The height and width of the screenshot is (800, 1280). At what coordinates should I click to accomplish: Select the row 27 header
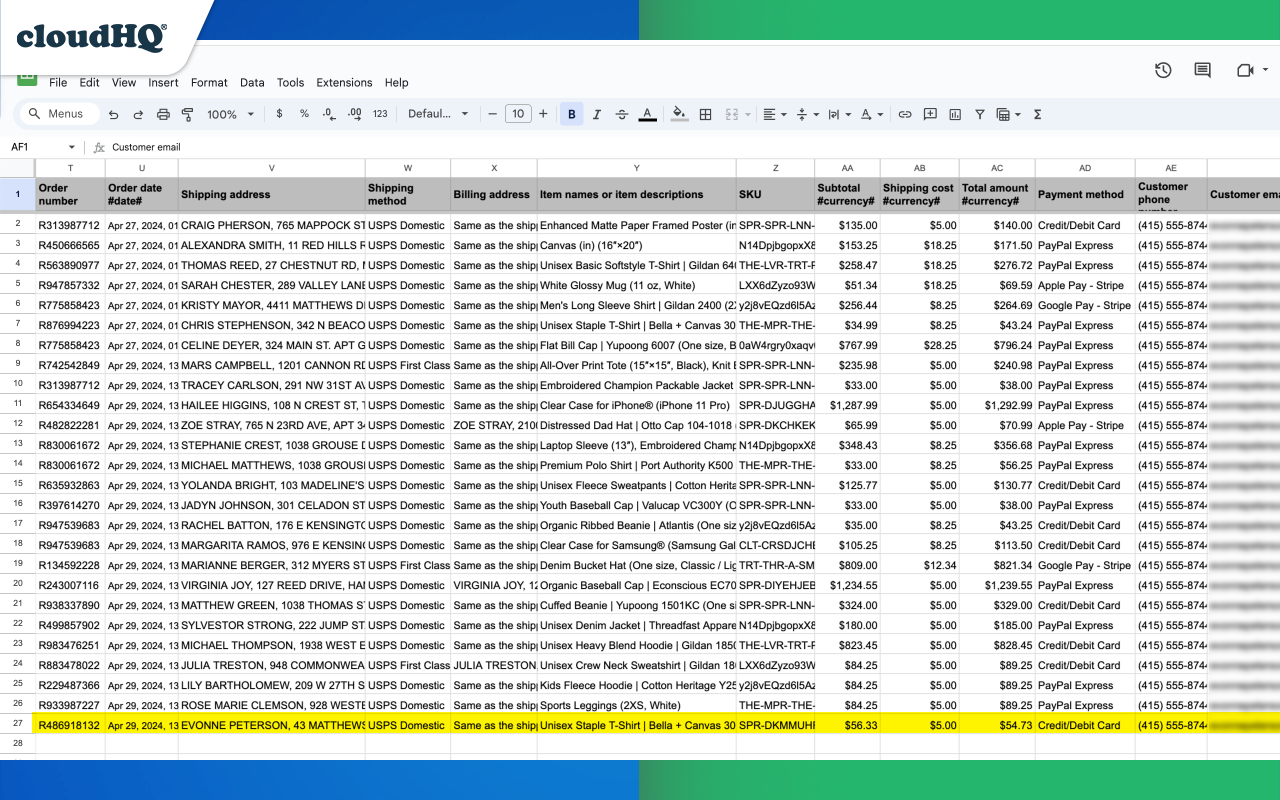coord(16,725)
